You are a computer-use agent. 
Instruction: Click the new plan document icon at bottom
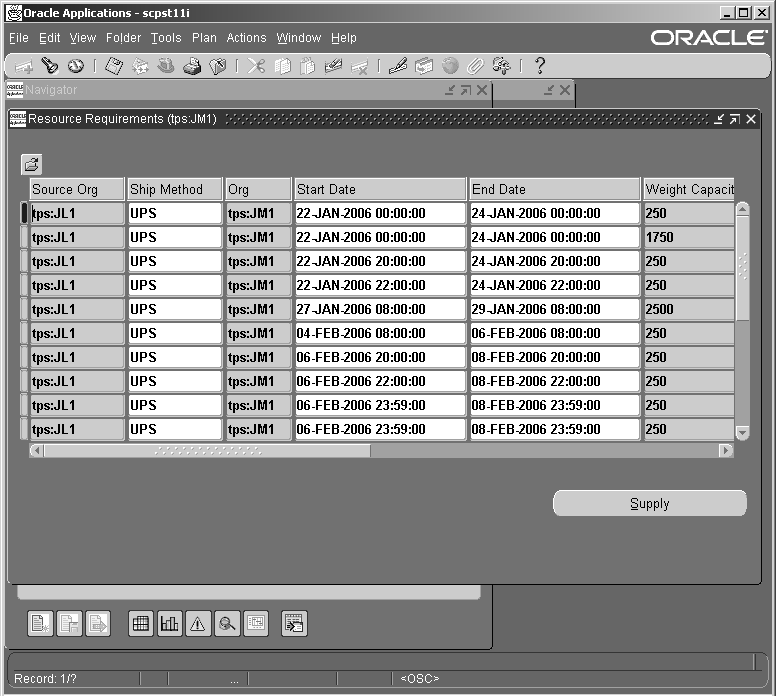40,624
